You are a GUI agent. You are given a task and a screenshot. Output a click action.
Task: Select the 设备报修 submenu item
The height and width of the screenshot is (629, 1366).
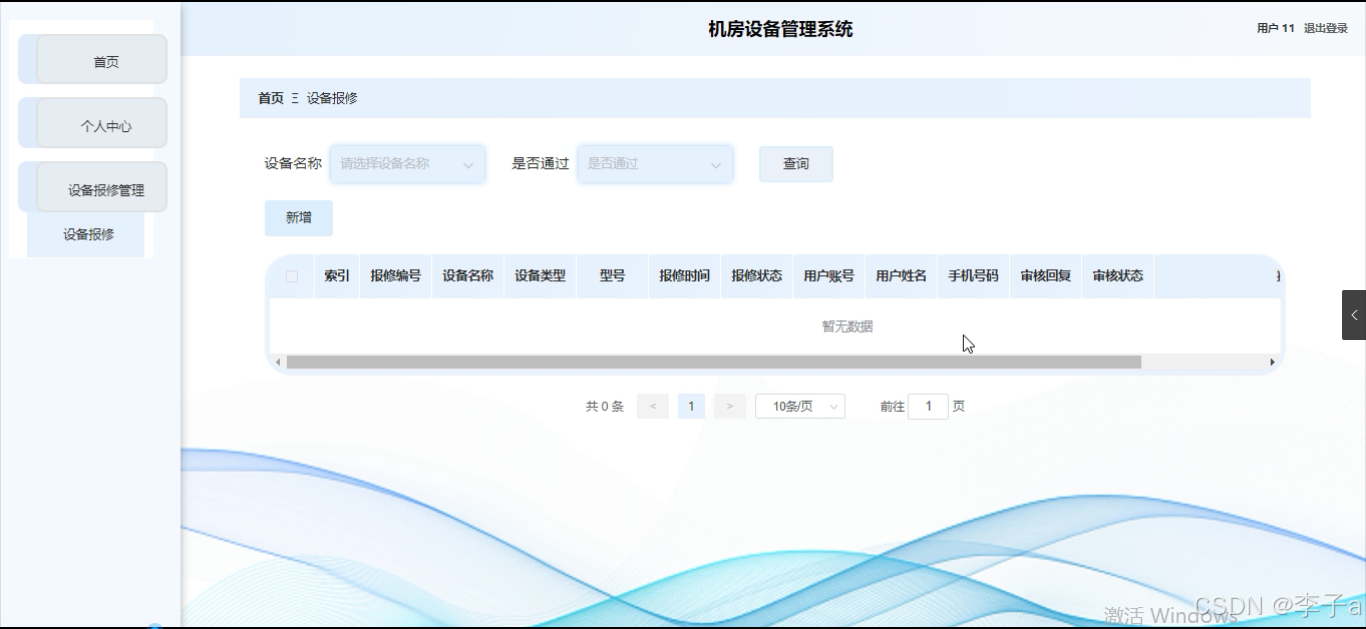click(86, 235)
